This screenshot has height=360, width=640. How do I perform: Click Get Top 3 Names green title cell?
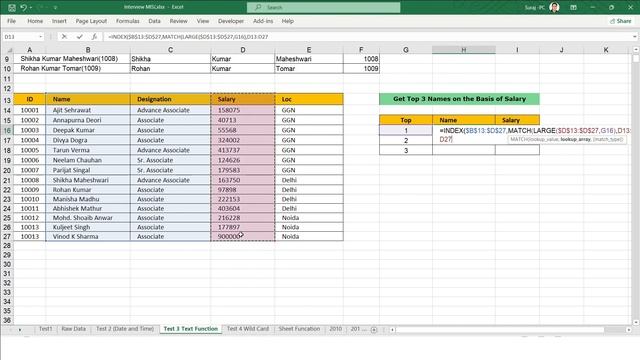[x=459, y=99]
